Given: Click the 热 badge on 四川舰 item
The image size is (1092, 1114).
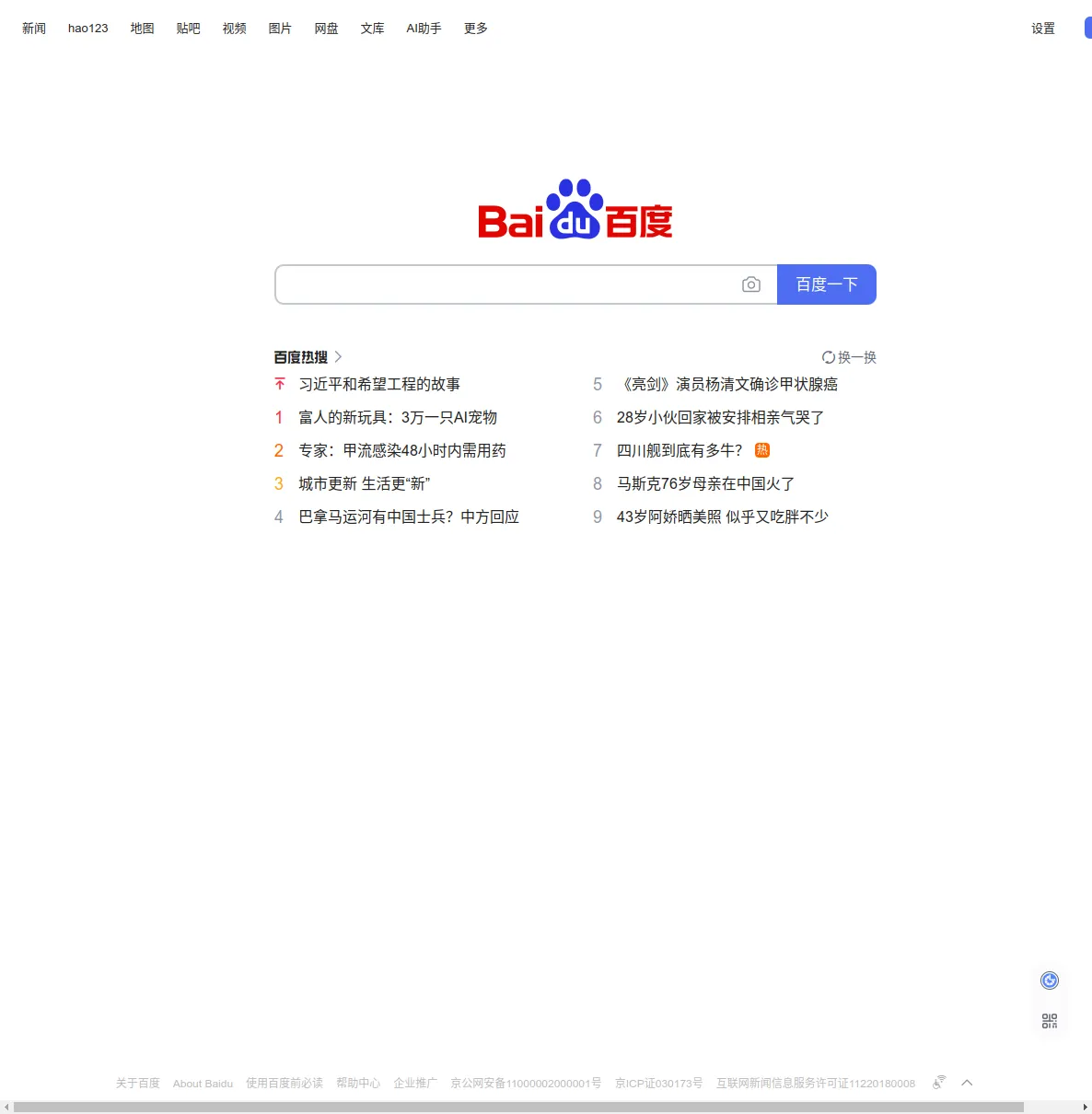Looking at the screenshot, I should [x=762, y=450].
